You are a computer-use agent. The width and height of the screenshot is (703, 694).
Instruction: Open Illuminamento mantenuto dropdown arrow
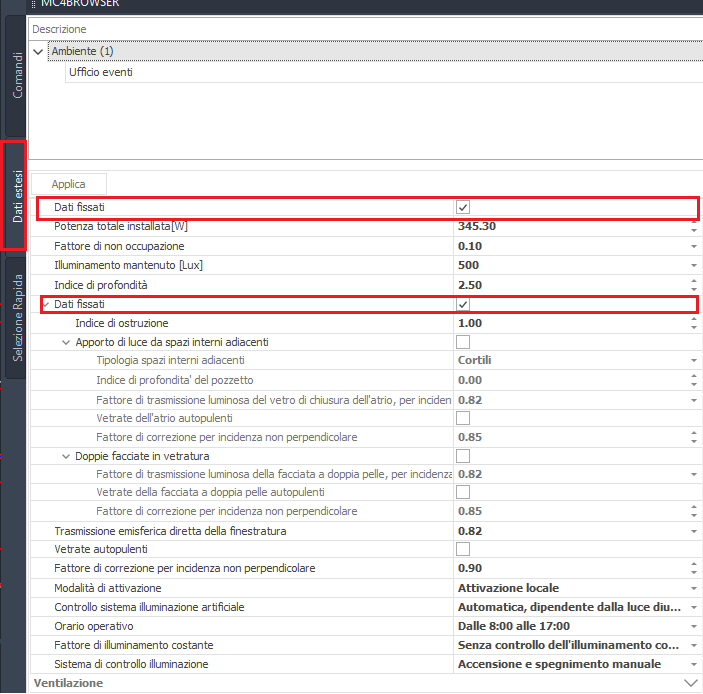694,265
